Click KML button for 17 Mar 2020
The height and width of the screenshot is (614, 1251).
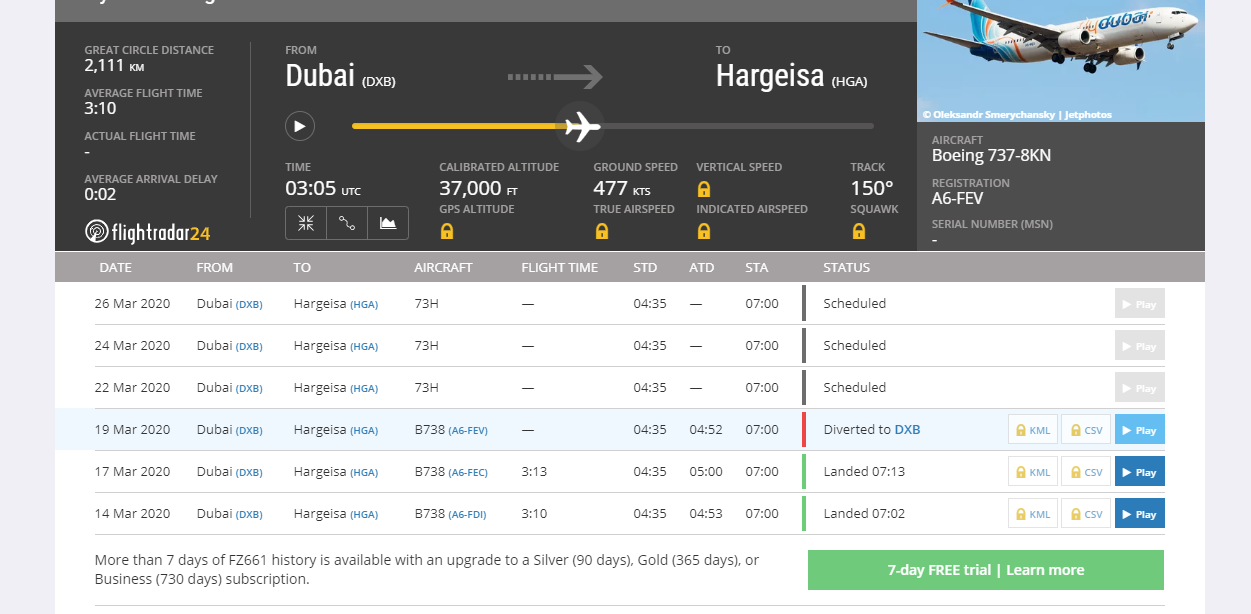click(1033, 472)
